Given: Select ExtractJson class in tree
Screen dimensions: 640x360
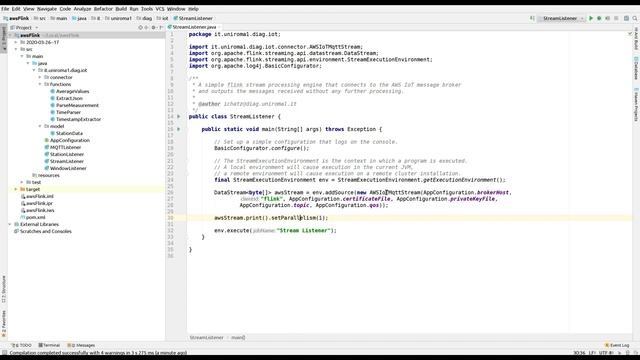Looking at the screenshot, I should coord(69,98).
